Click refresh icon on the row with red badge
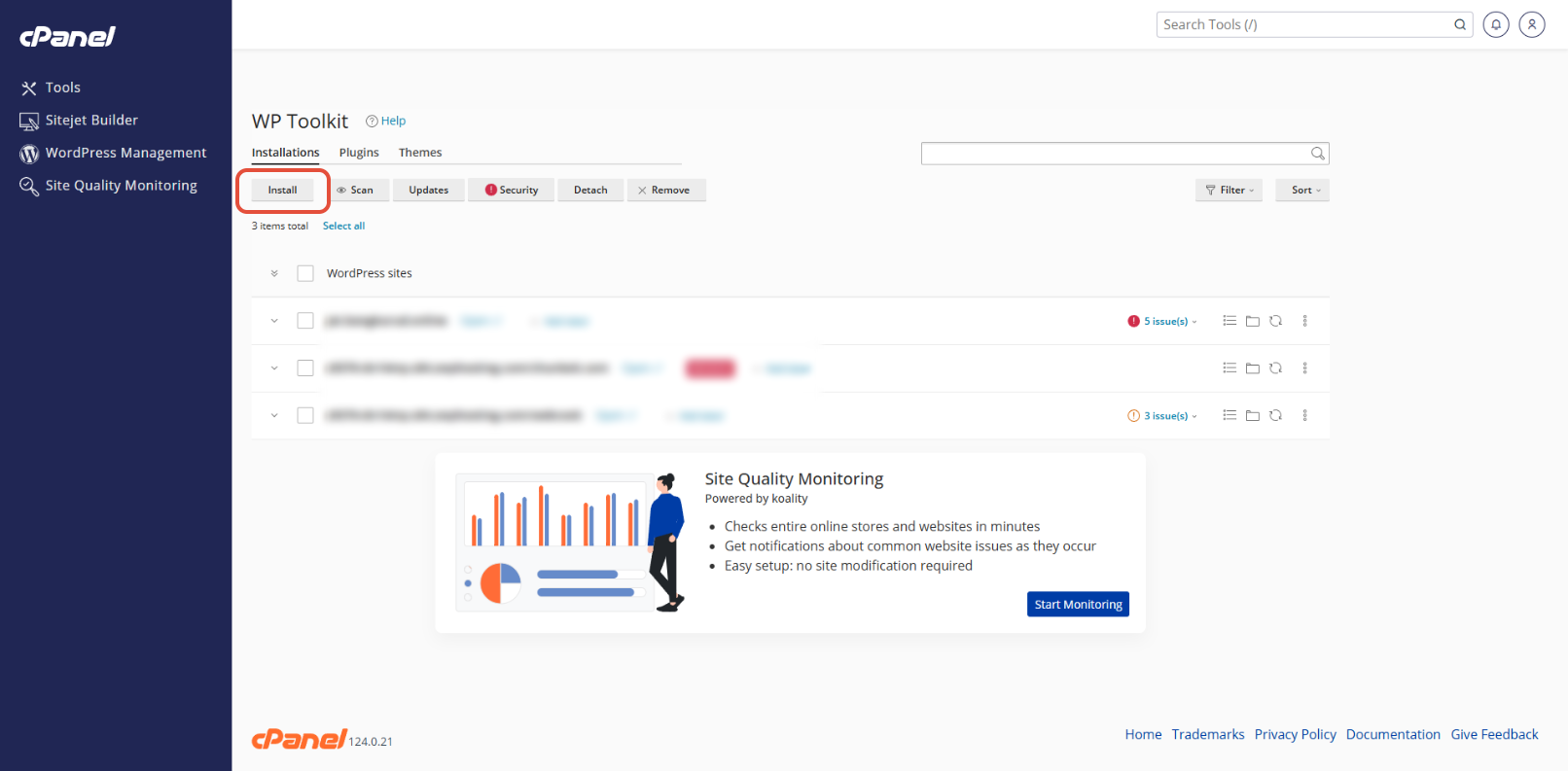1568x771 pixels. point(1276,368)
